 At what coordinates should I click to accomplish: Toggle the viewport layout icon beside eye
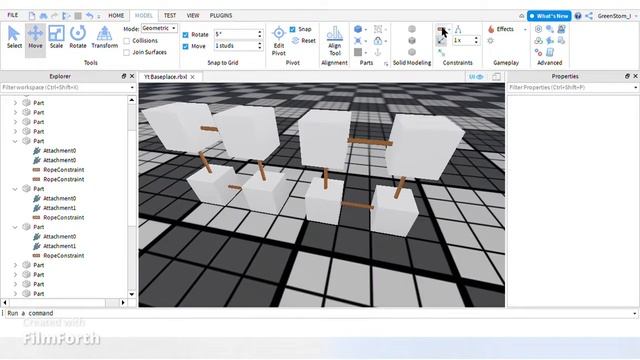pos(496,77)
